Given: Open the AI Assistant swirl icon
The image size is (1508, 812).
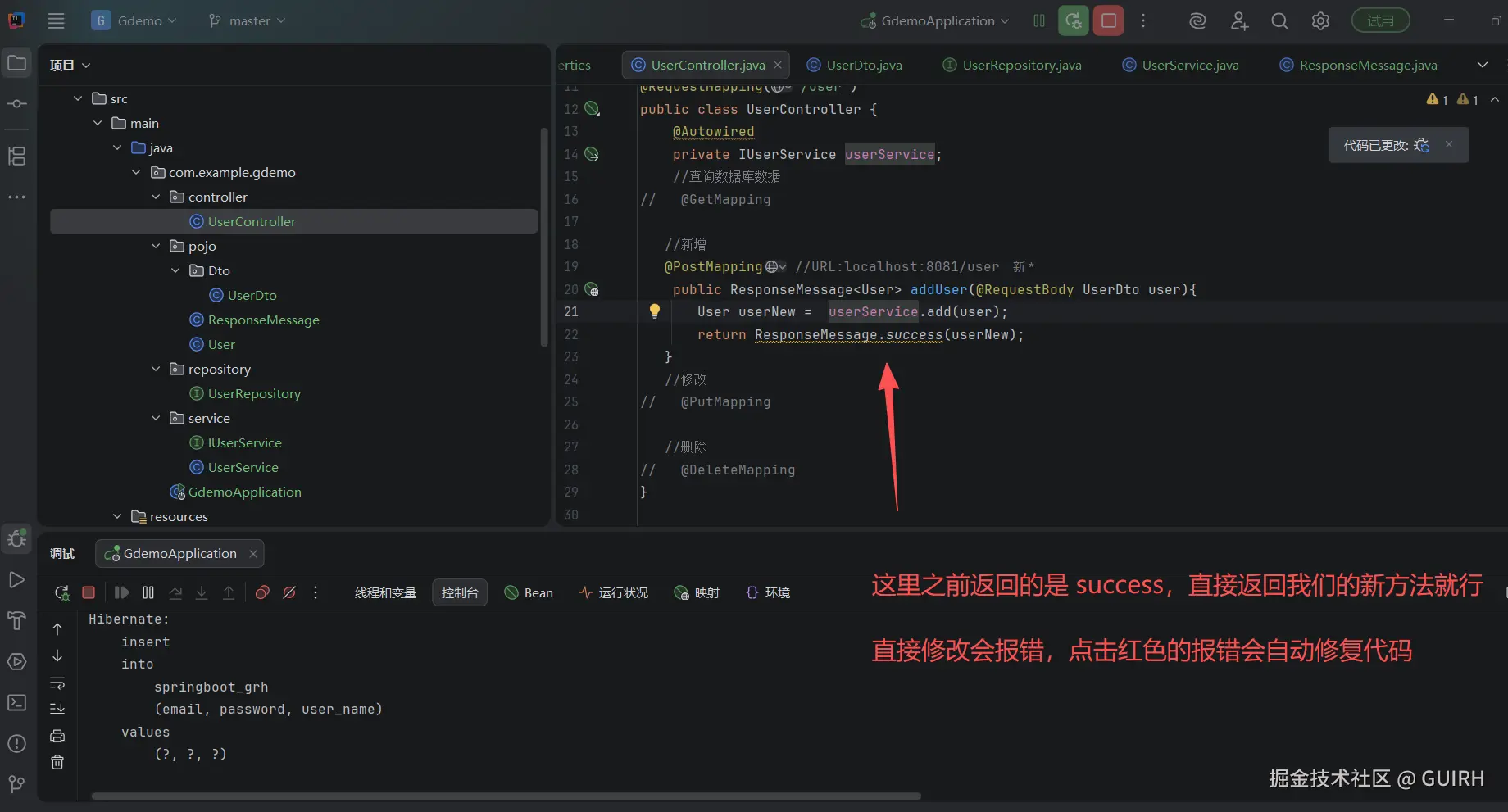Looking at the screenshot, I should (1197, 21).
